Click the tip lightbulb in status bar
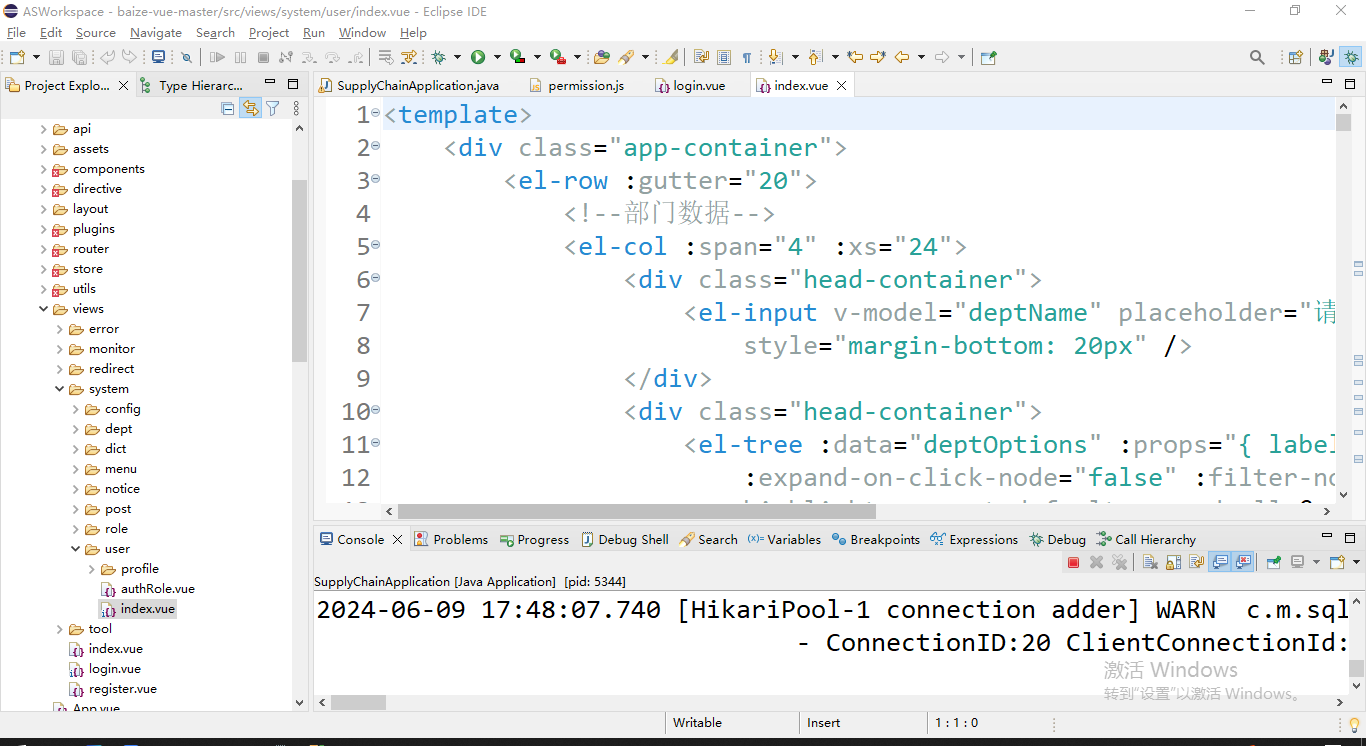The height and width of the screenshot is (746, 1366). coord(1355,724)
